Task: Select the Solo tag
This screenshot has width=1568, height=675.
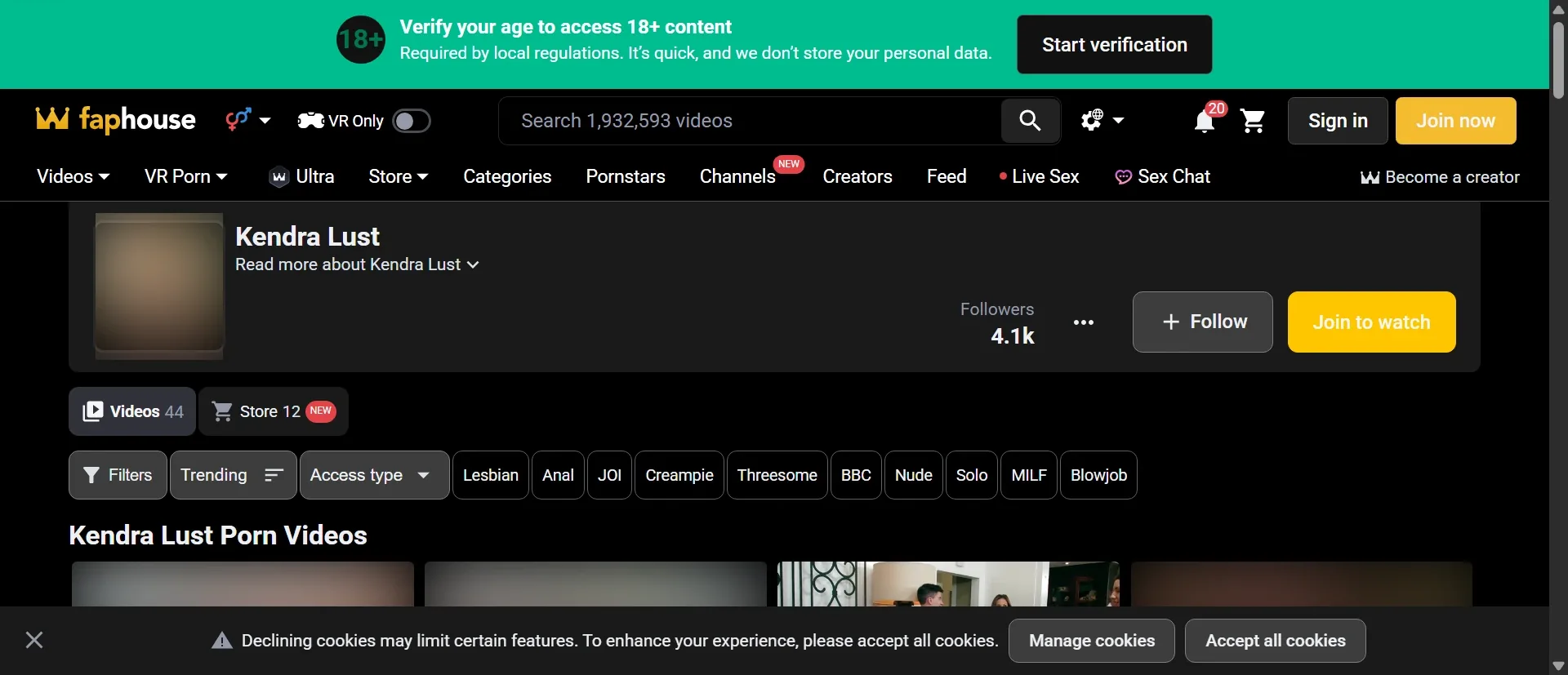Action: click(x=972, y=475)
